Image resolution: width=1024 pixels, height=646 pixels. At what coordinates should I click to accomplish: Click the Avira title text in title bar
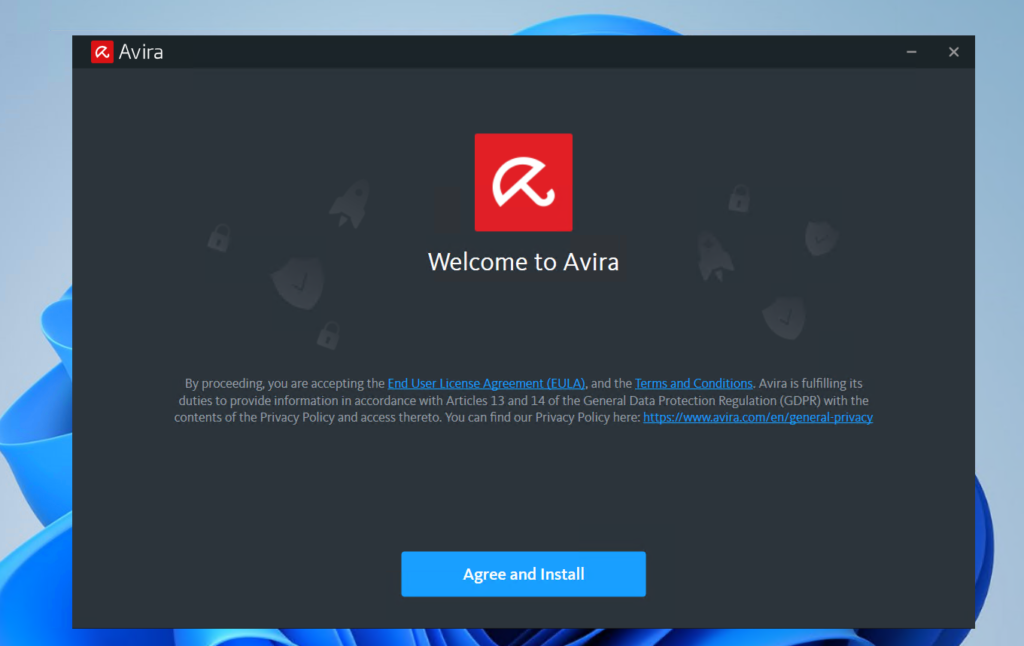coord(141,52)
